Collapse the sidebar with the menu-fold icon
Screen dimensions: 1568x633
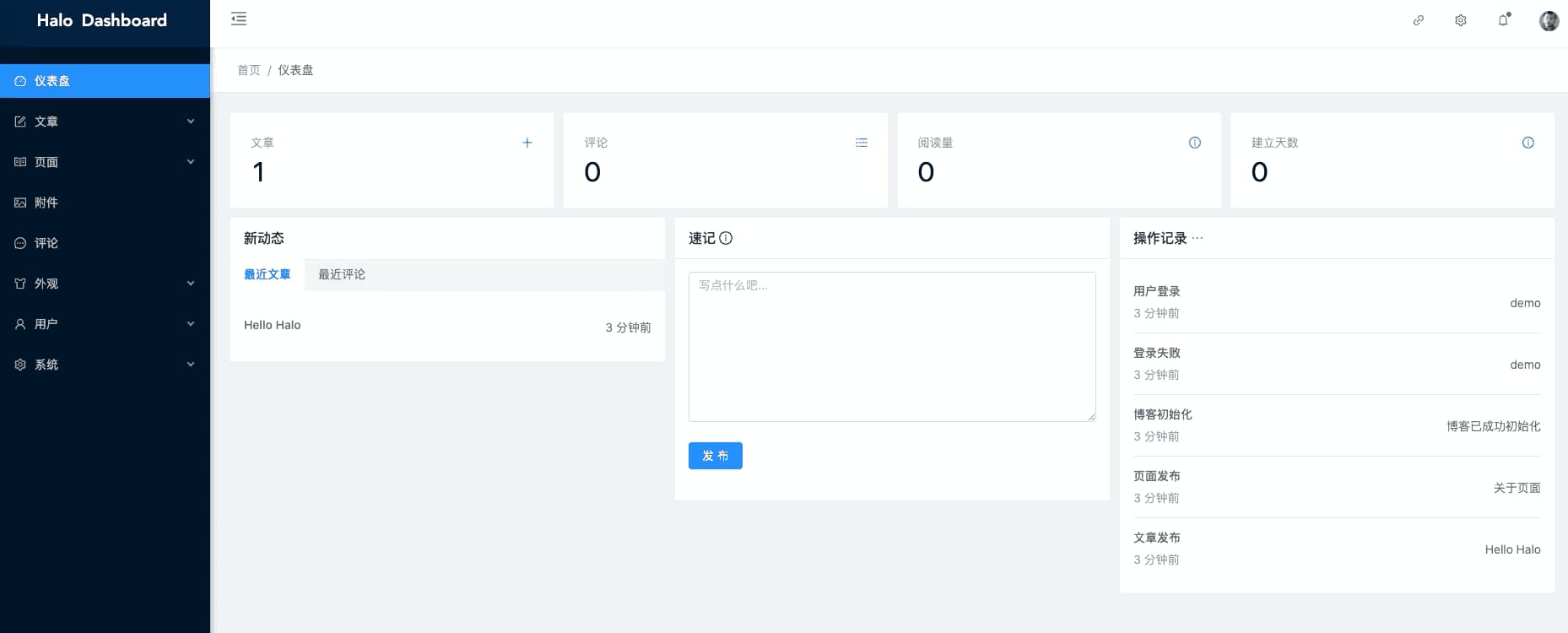pyautogui.click(x=239, y=19)
